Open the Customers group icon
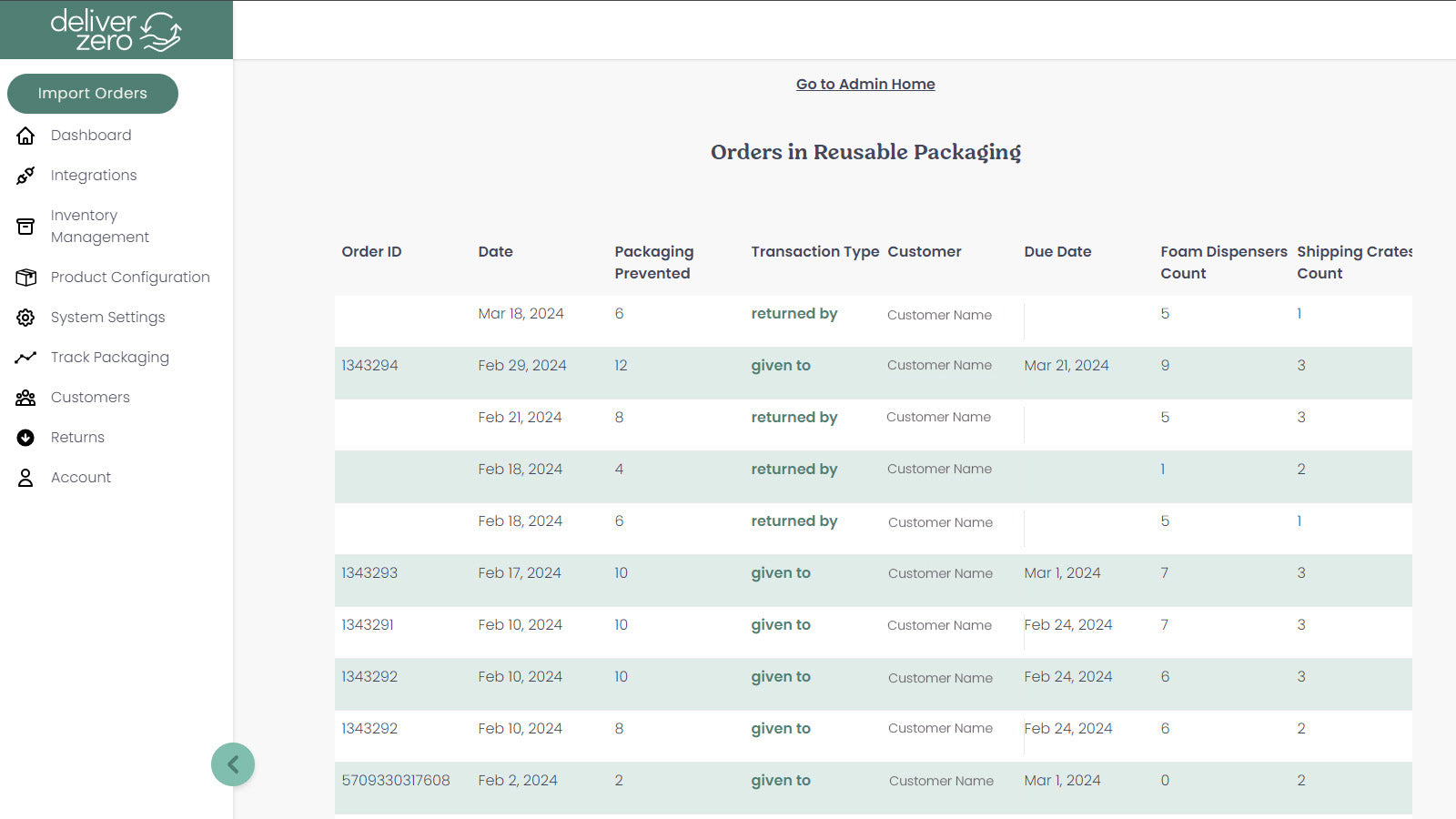The width and height of the screenshot is (1456, 819). point(25,397)
